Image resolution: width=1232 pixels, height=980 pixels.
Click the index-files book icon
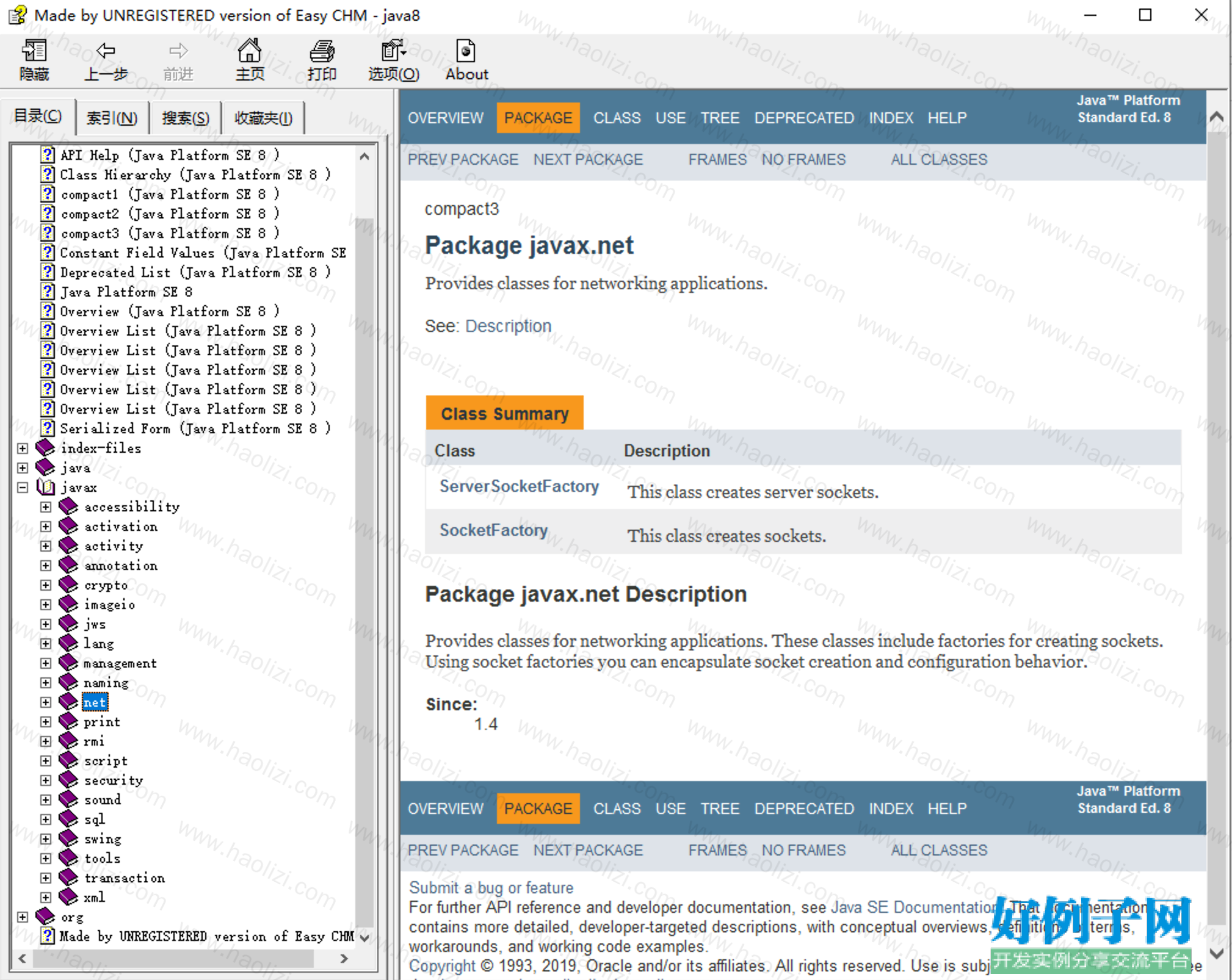(x=45, y=448)
